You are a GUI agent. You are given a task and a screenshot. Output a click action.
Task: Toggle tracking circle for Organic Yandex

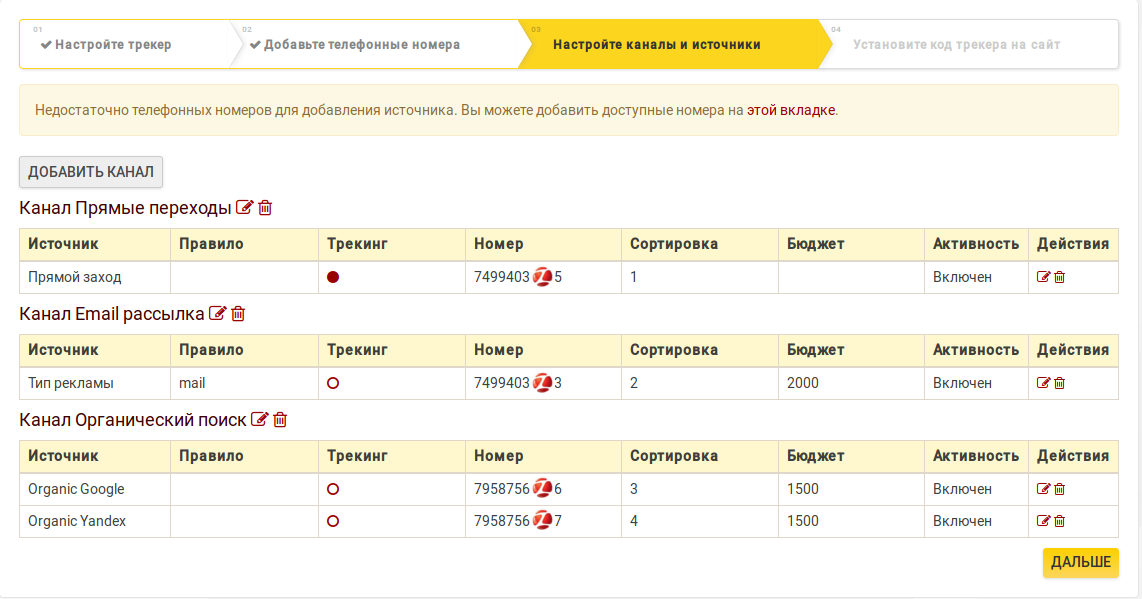(x=333, y=521)
